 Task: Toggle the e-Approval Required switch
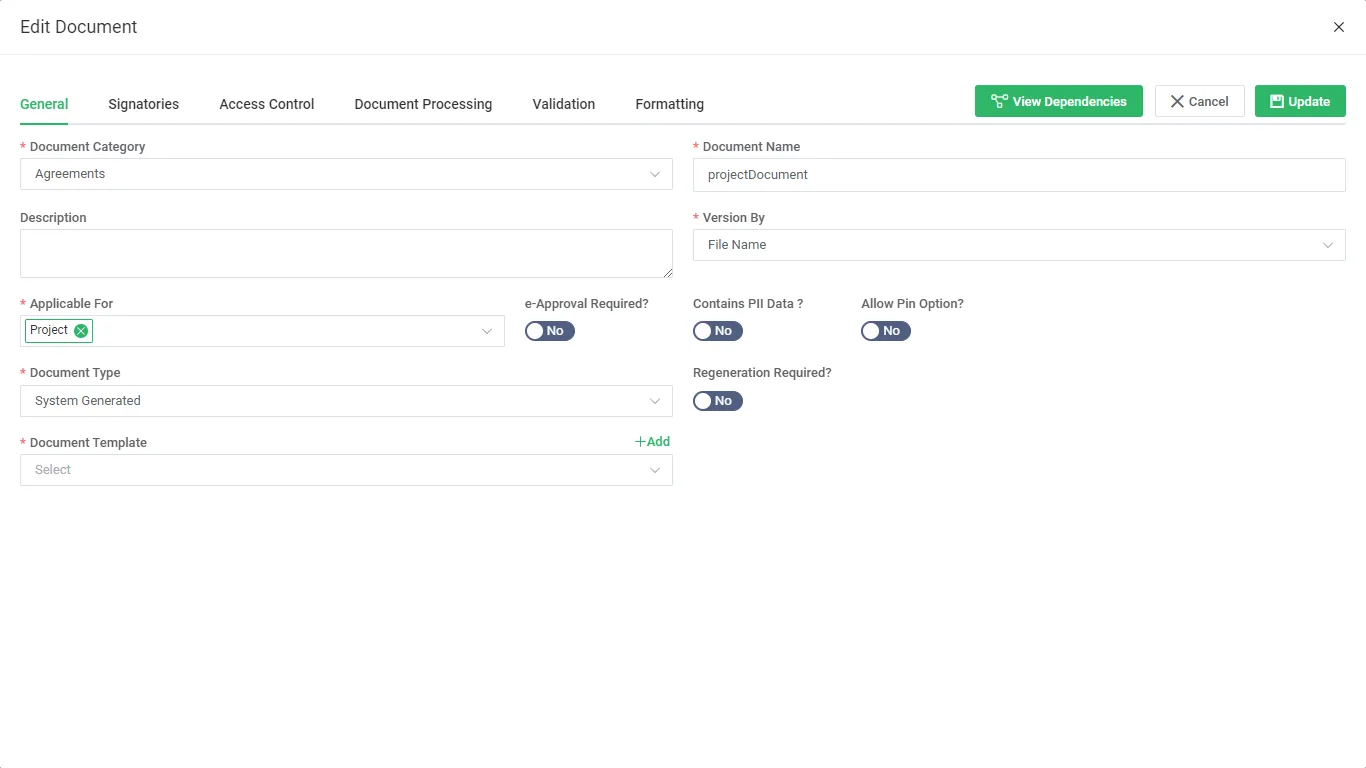tap(549, 331)
